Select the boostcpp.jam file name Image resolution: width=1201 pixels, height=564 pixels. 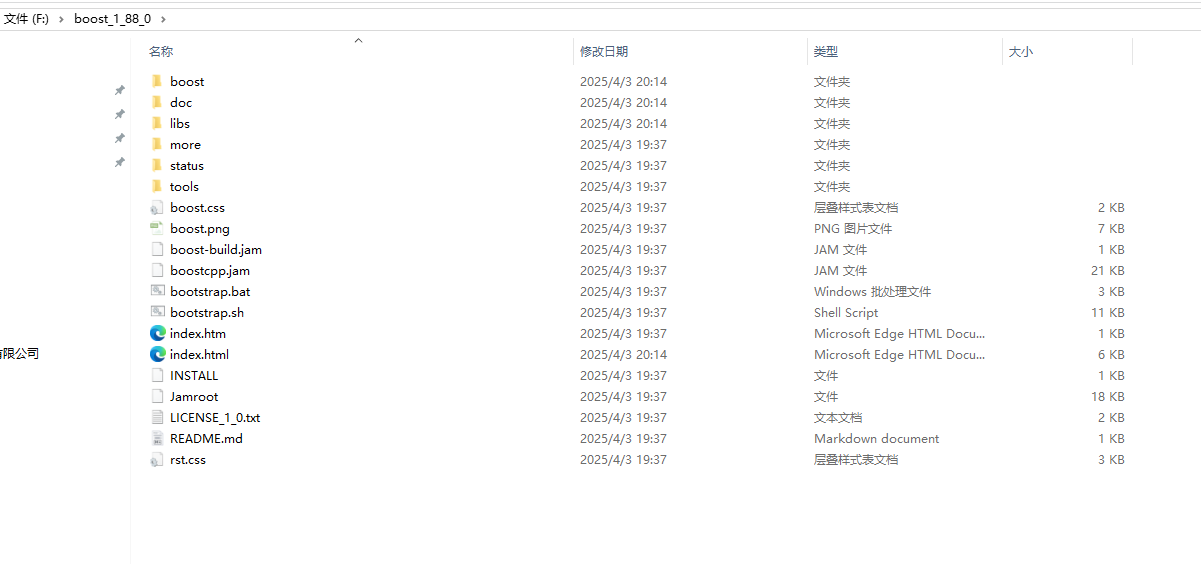click(x=210, y=271)
